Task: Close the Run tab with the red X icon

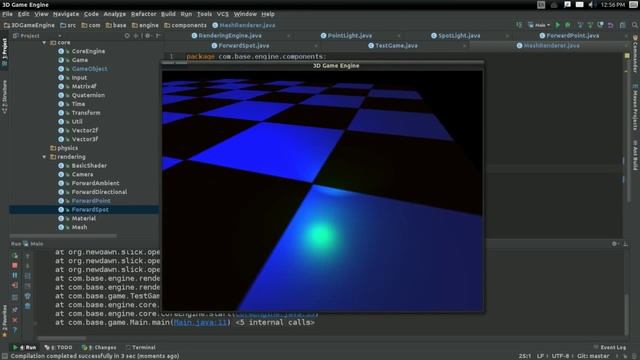Action: [15, 320]
